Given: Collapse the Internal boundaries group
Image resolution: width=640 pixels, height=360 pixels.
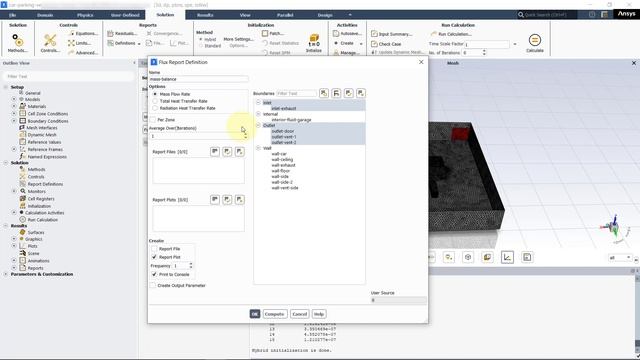Looking at the screenshot, I should tap(258, 114).
